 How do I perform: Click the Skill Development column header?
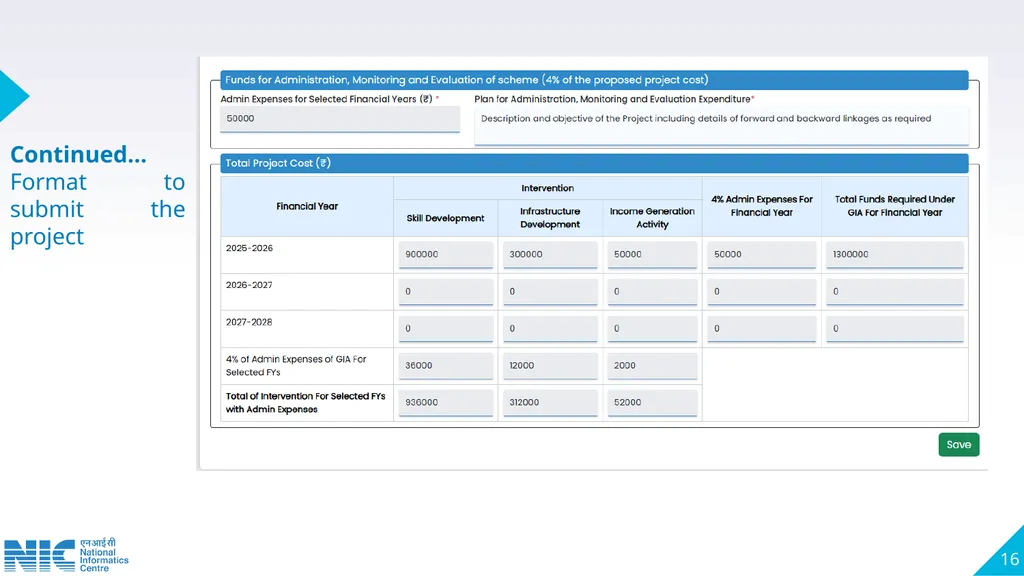445,218
